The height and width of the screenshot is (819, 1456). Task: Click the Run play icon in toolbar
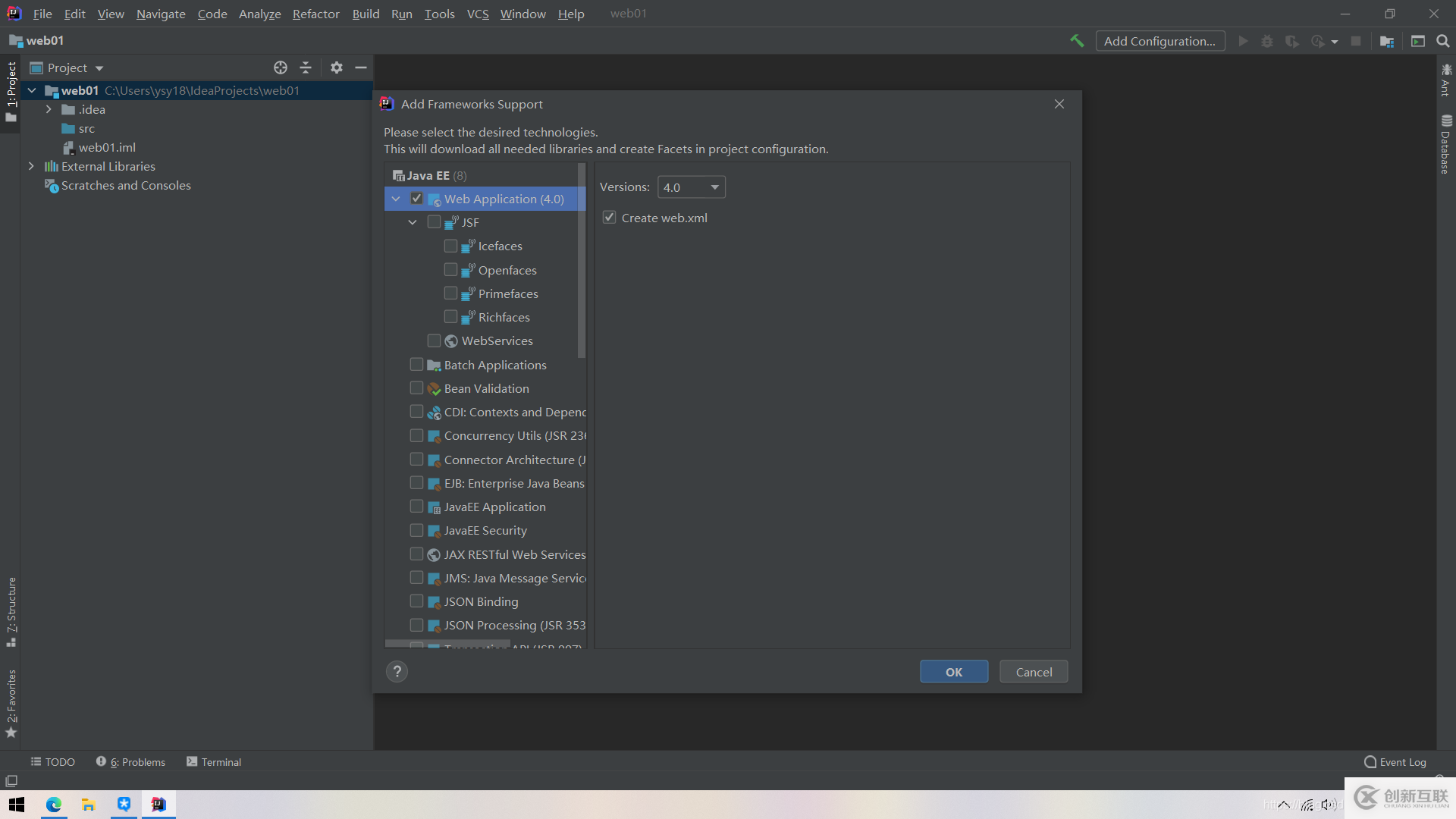tap(1243, 41)
